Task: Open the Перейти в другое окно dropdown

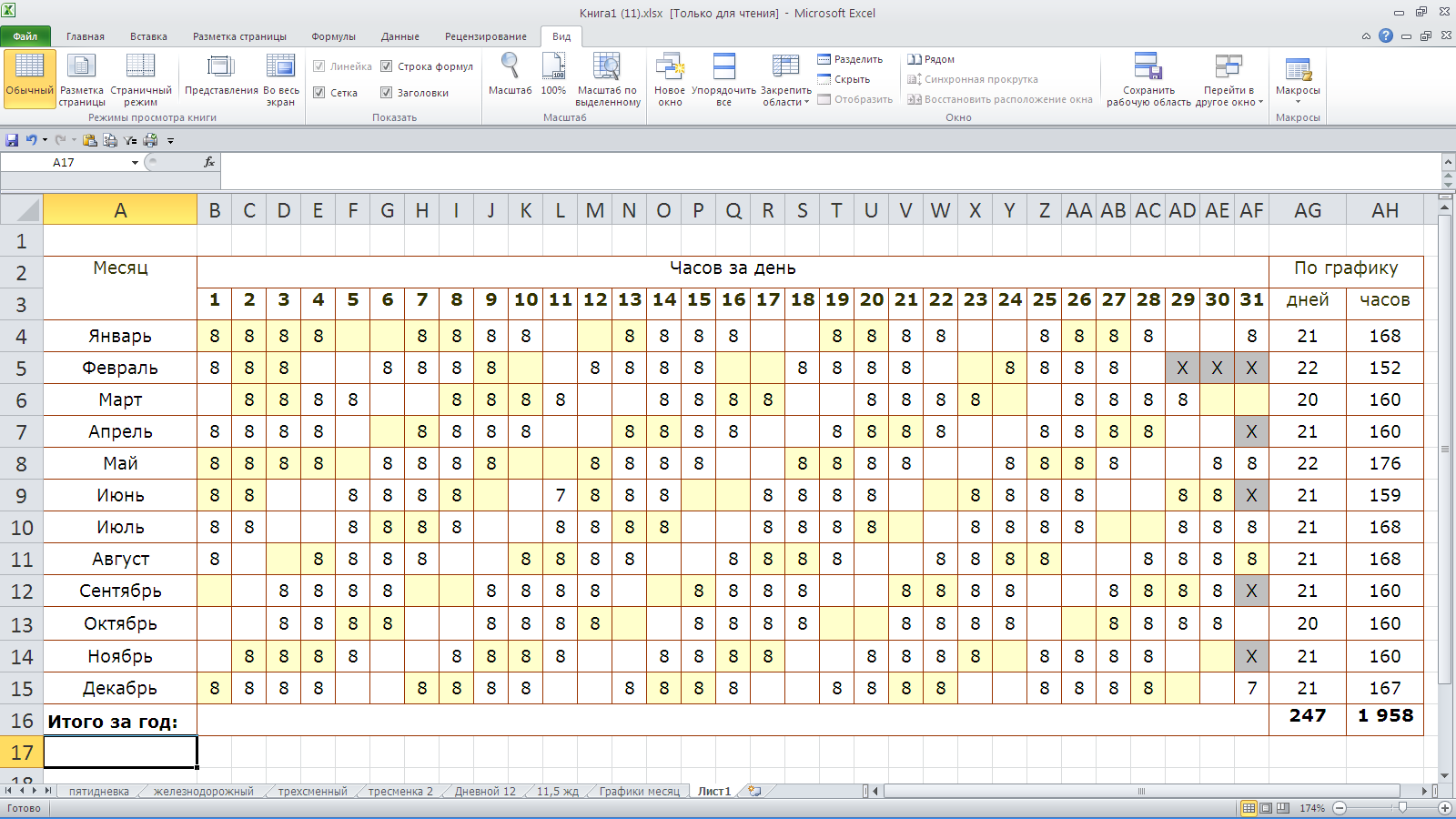Action: pyautogui.click(x=1228, y=79)
